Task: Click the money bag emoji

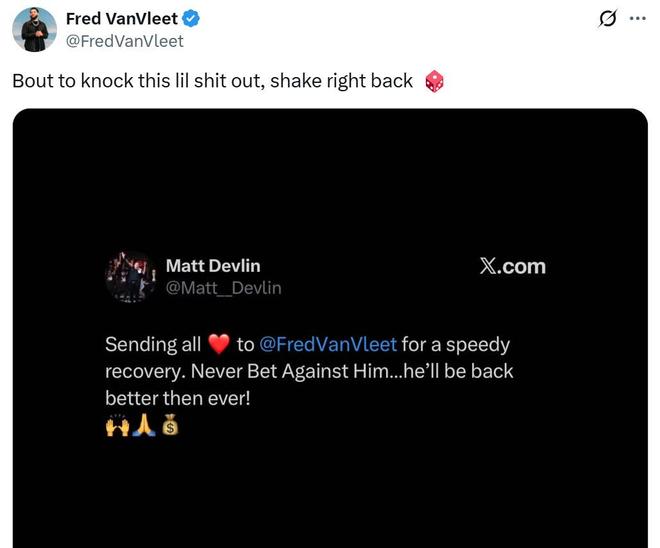Action: pos(170,425)
